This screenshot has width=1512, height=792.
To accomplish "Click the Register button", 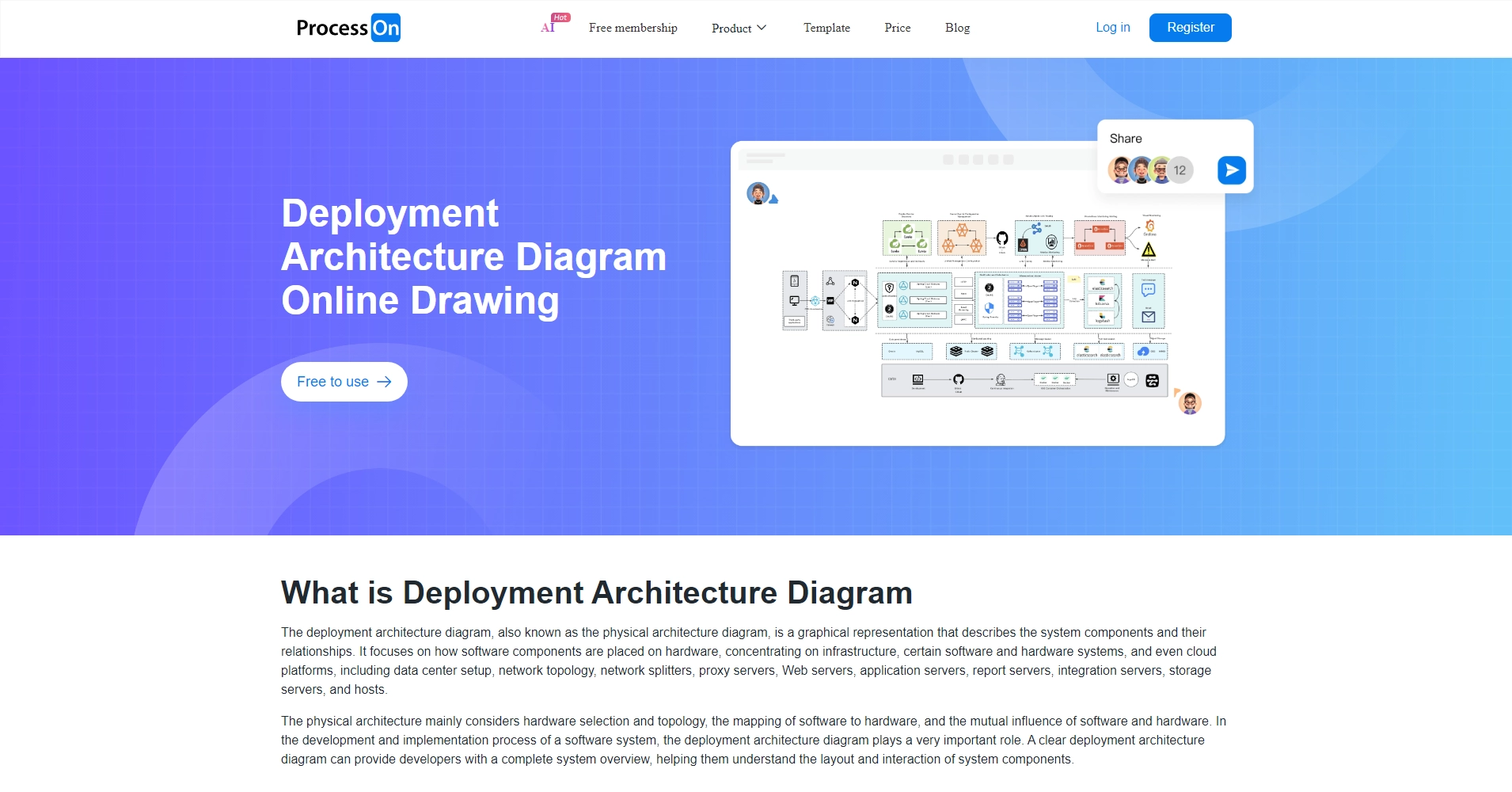I will click(x=1191, y=28).
